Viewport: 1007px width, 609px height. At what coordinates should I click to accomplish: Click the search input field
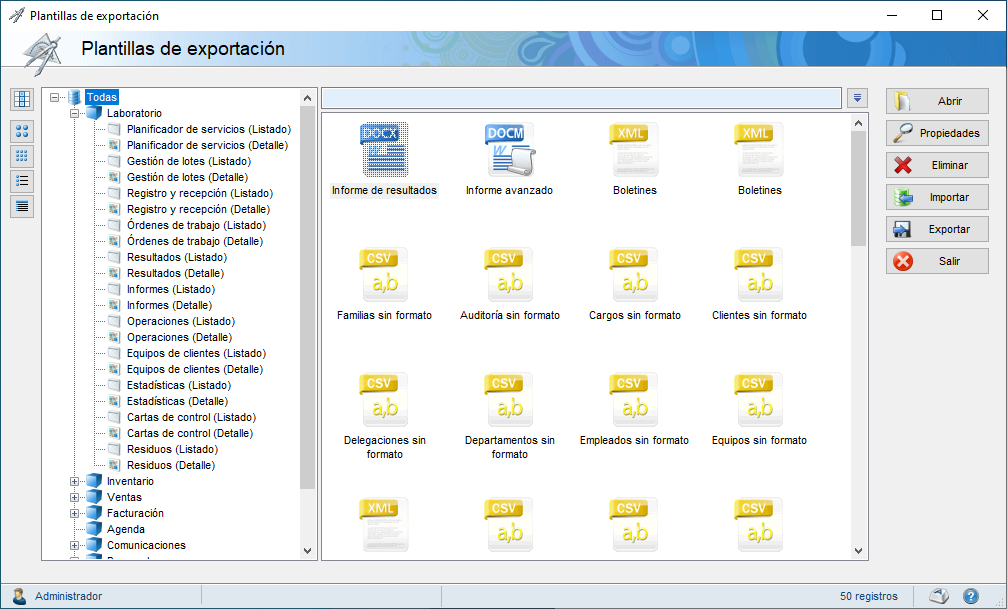click(581, 98)
